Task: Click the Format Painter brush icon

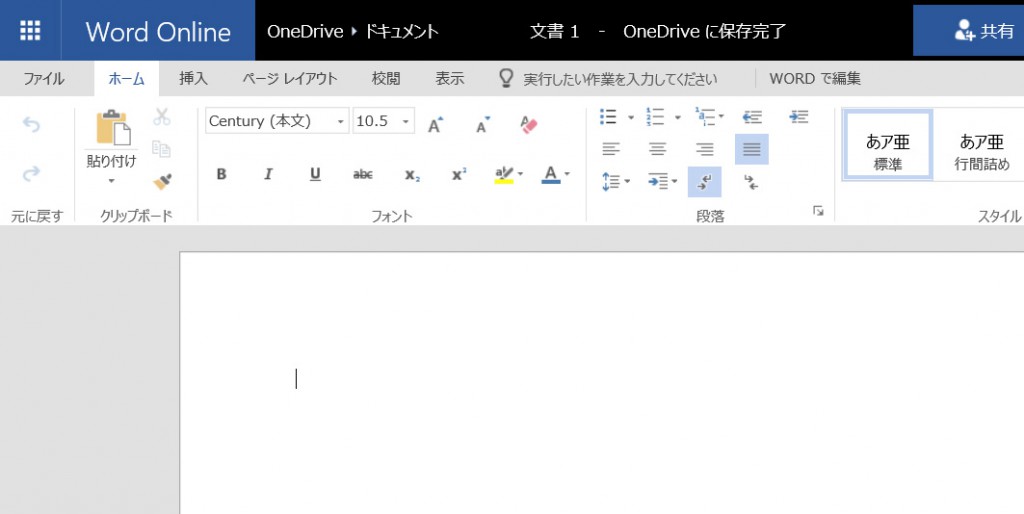Action: point(161,181)
